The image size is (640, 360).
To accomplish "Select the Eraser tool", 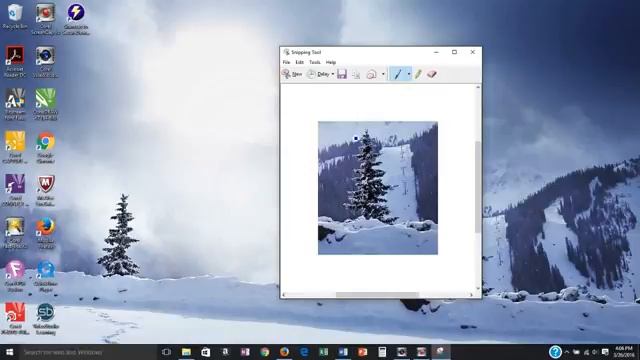I will tap(432, 74).
